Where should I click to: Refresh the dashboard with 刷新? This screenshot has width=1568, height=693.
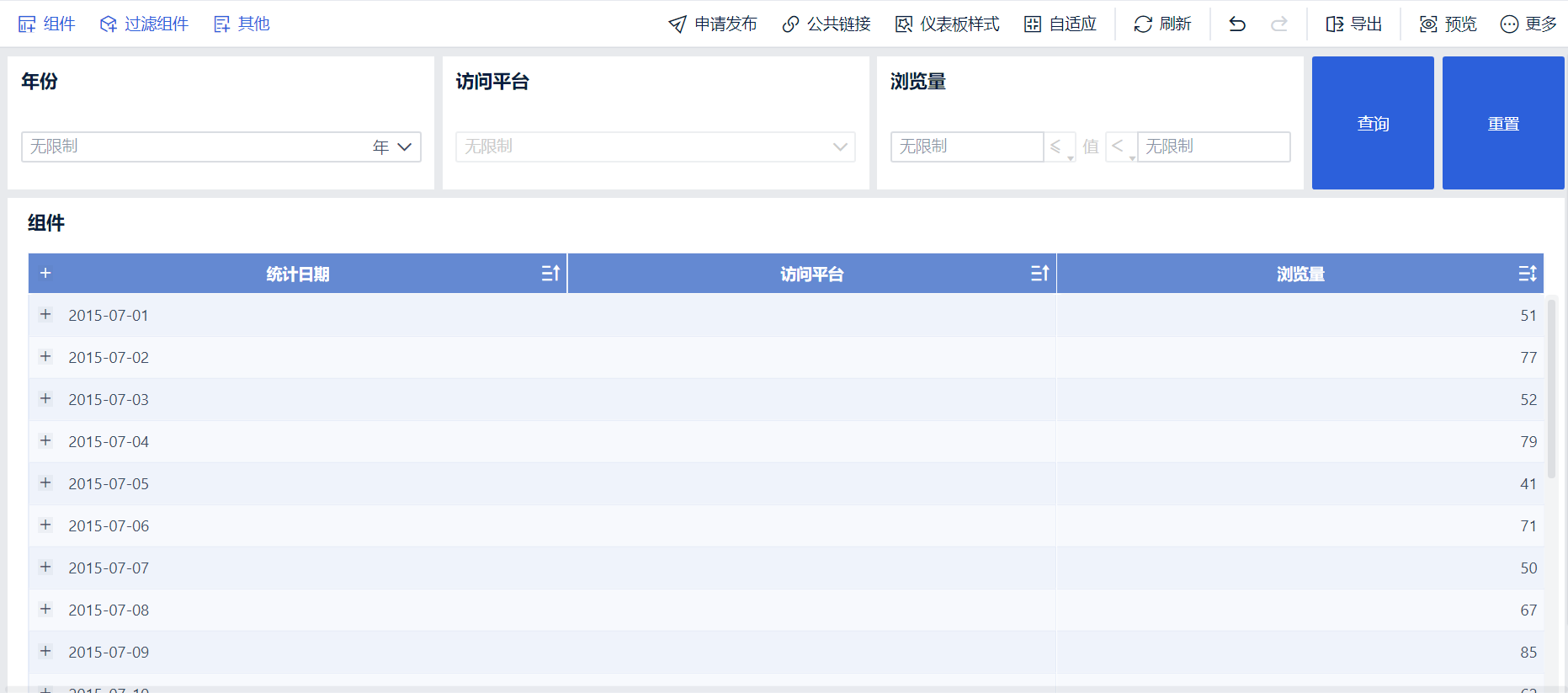coord(1162,24)
